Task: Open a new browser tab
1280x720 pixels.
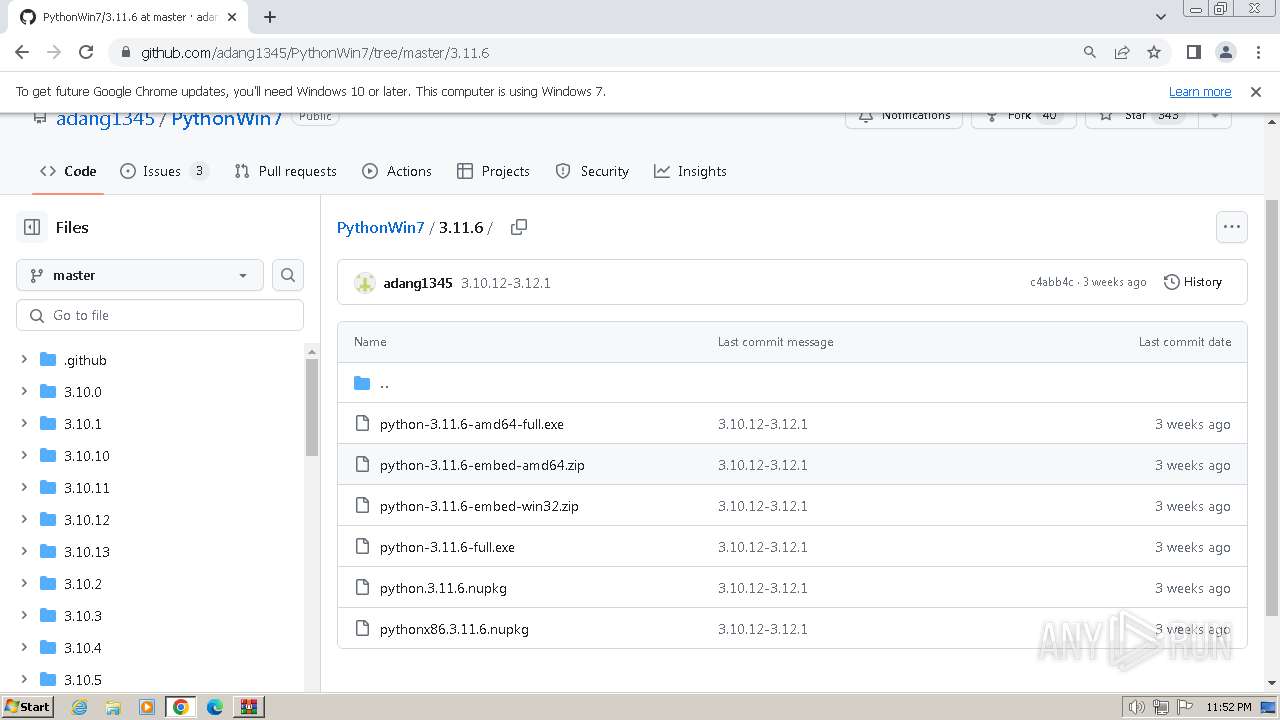Action: [x=270, y=16]
